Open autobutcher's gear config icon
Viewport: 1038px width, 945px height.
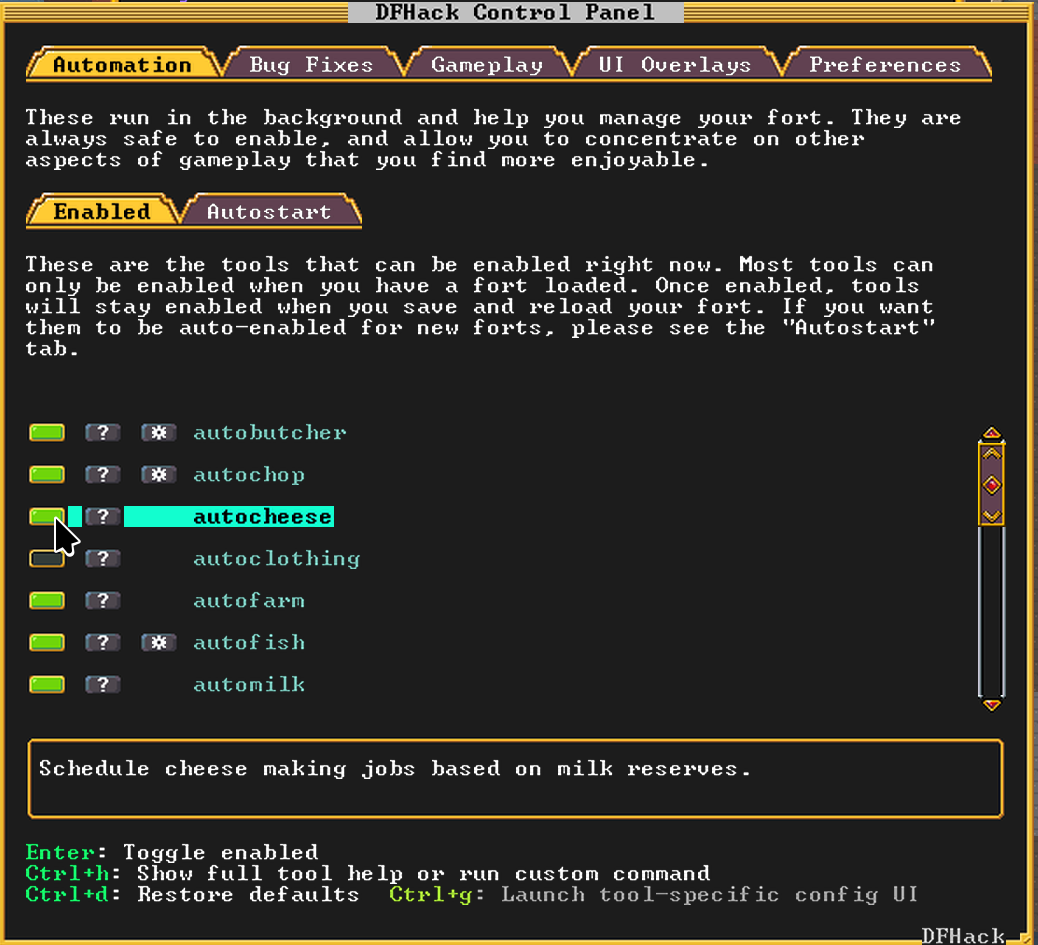pyautogui.click(x=158, y=432)
